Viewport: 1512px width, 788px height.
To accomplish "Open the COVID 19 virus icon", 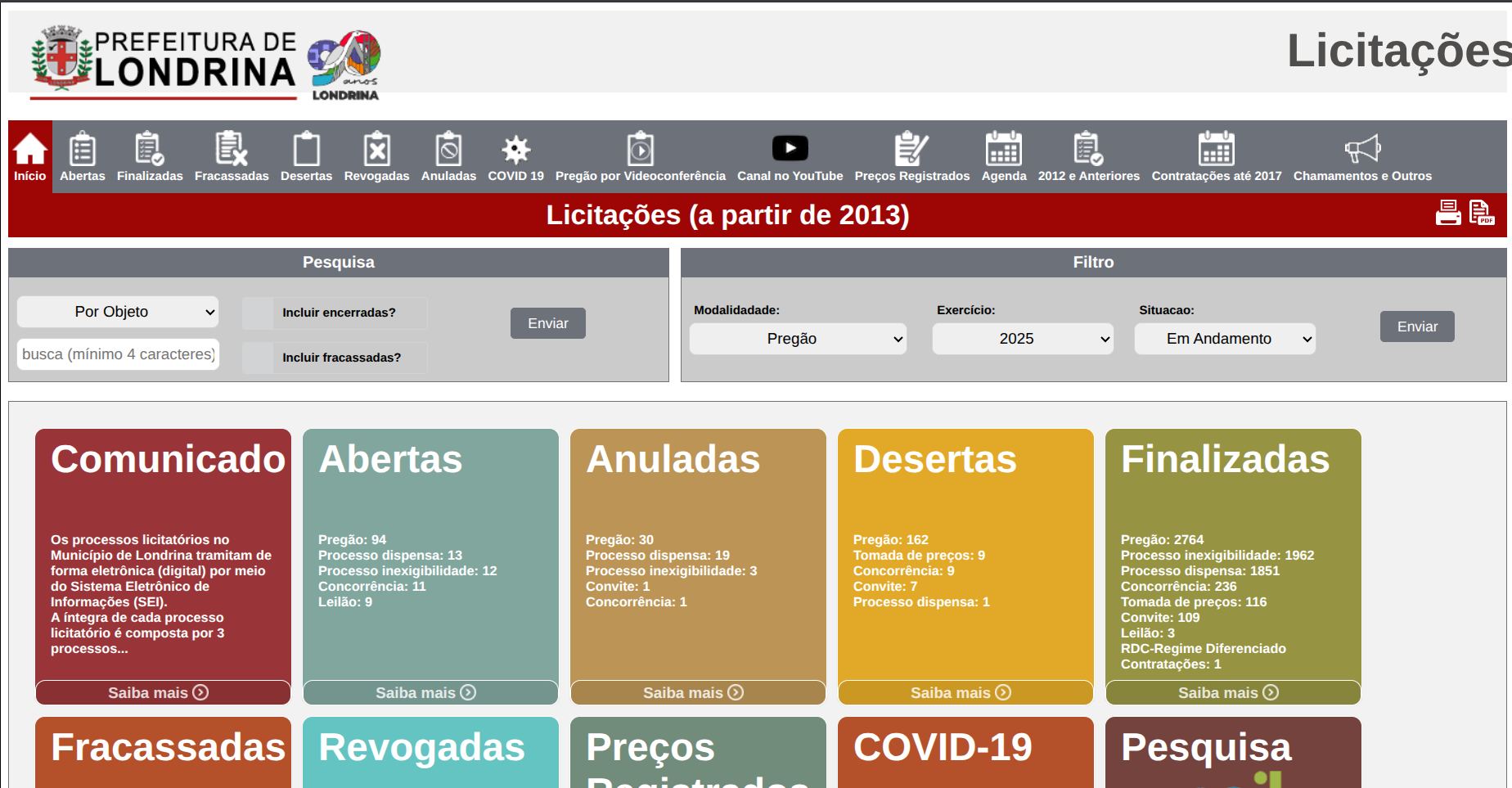I will coord(515,150).
